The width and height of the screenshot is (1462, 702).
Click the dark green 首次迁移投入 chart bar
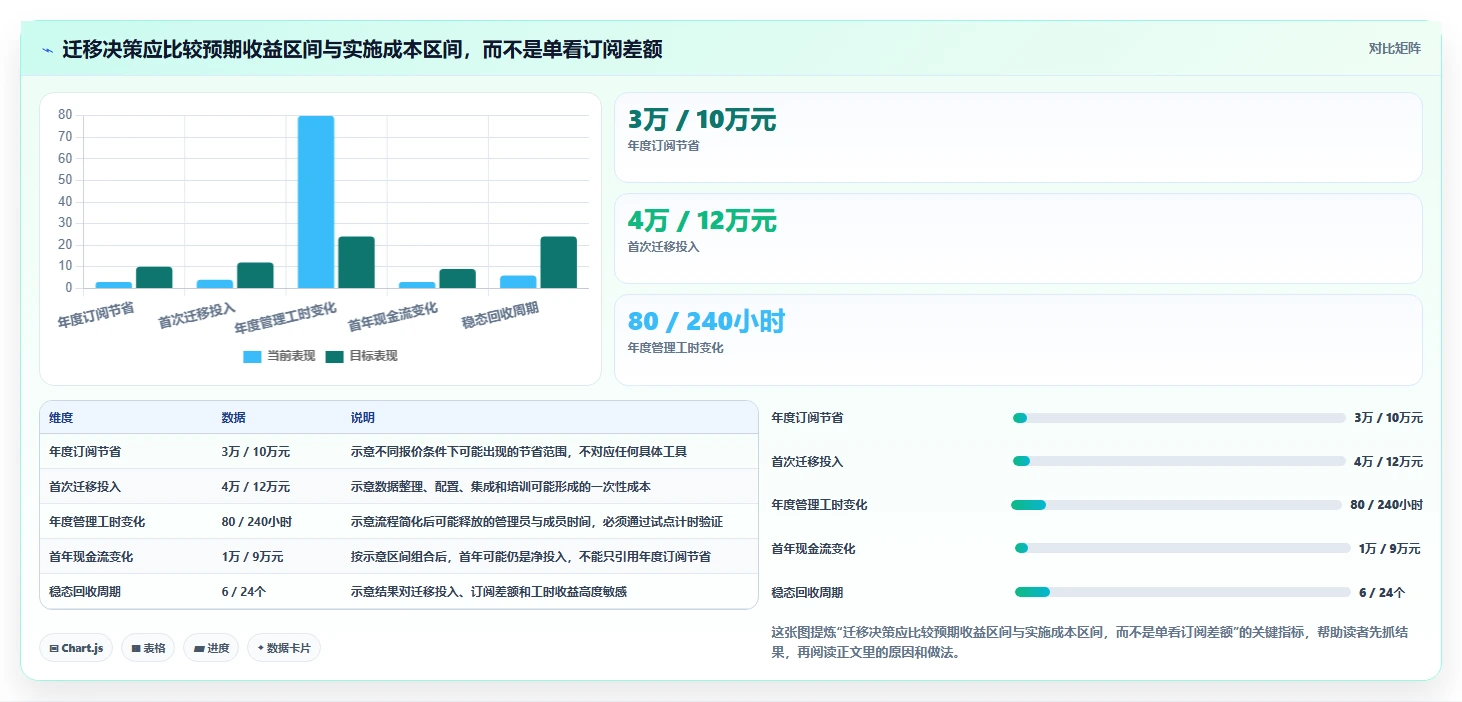point(255,275)
